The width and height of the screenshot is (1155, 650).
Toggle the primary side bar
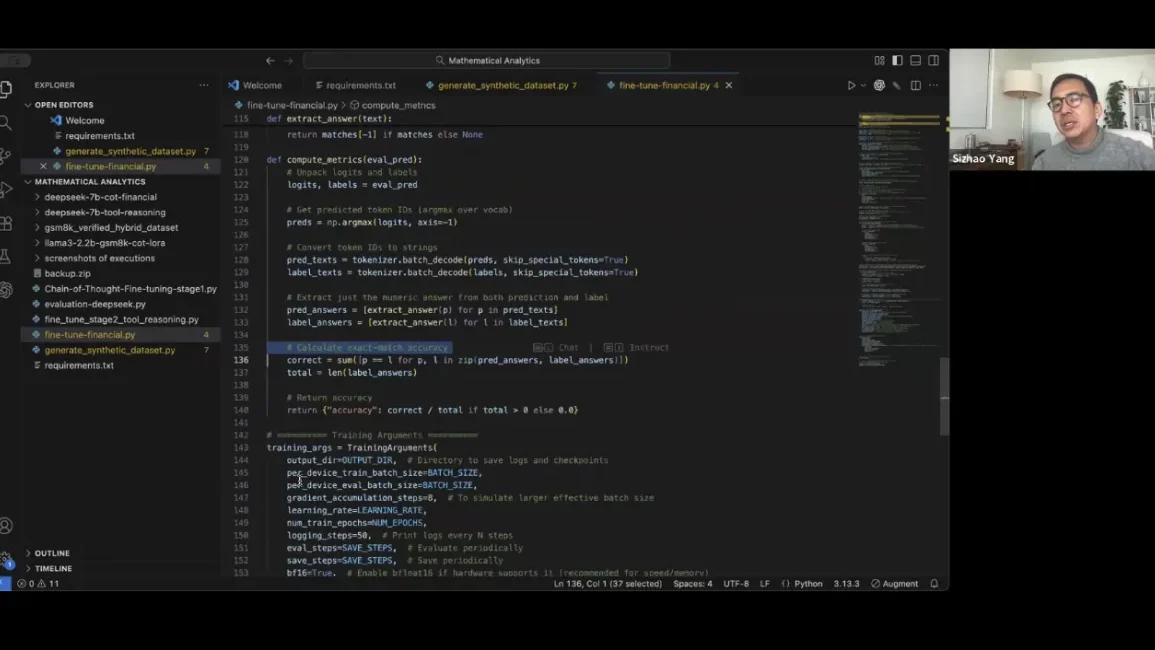click(x=897, y=60)
